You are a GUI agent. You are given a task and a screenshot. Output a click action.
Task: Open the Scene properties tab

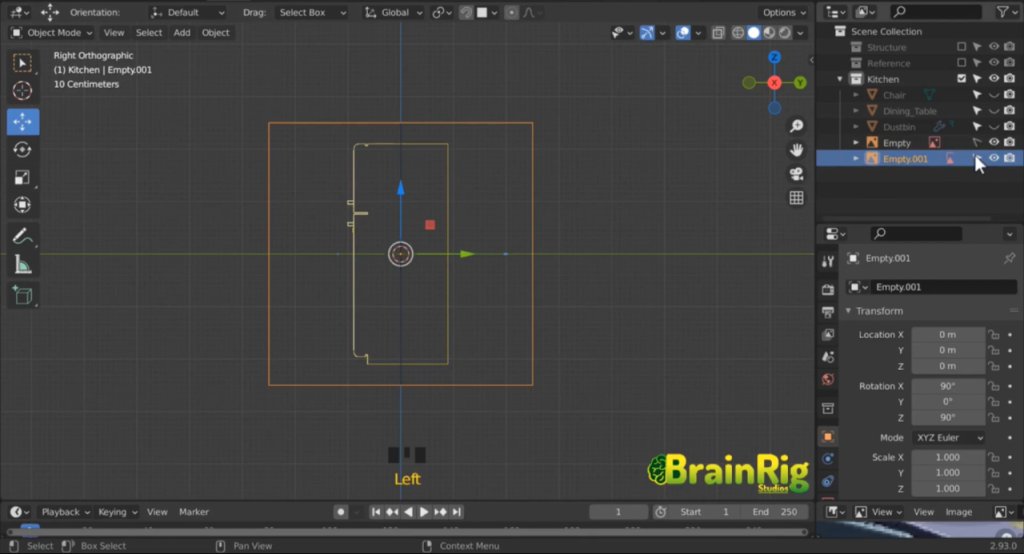[827, 357]
